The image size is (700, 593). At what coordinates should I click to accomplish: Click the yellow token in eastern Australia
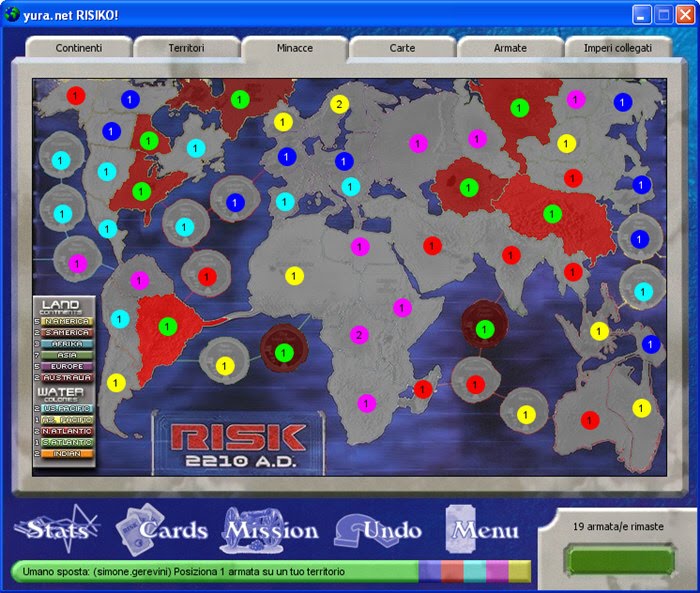pyautogui.click(x=642, y=408)
